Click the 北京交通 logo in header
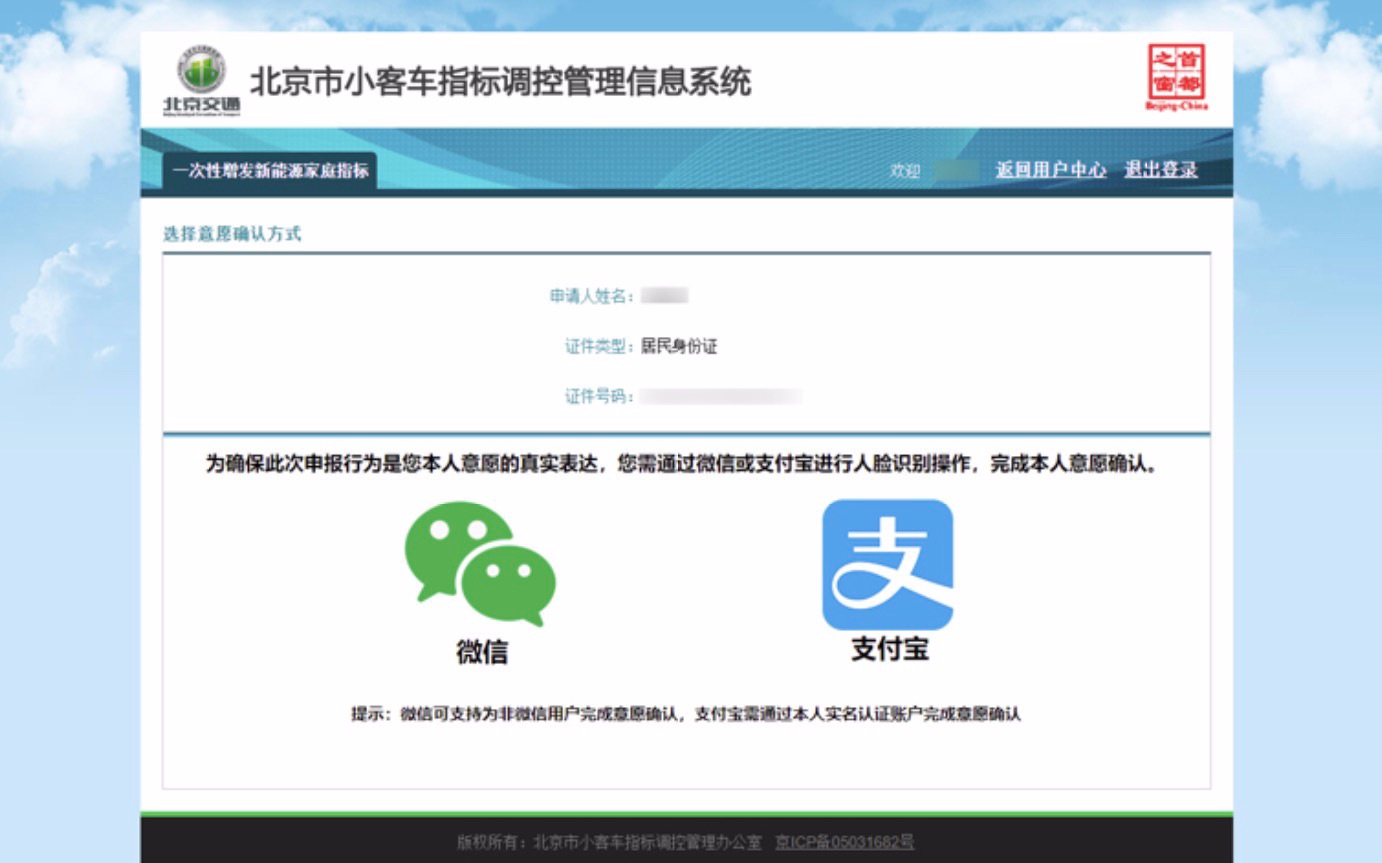Screen dimensions: 1382x863 pyautogui.click(x=202, y=82)
